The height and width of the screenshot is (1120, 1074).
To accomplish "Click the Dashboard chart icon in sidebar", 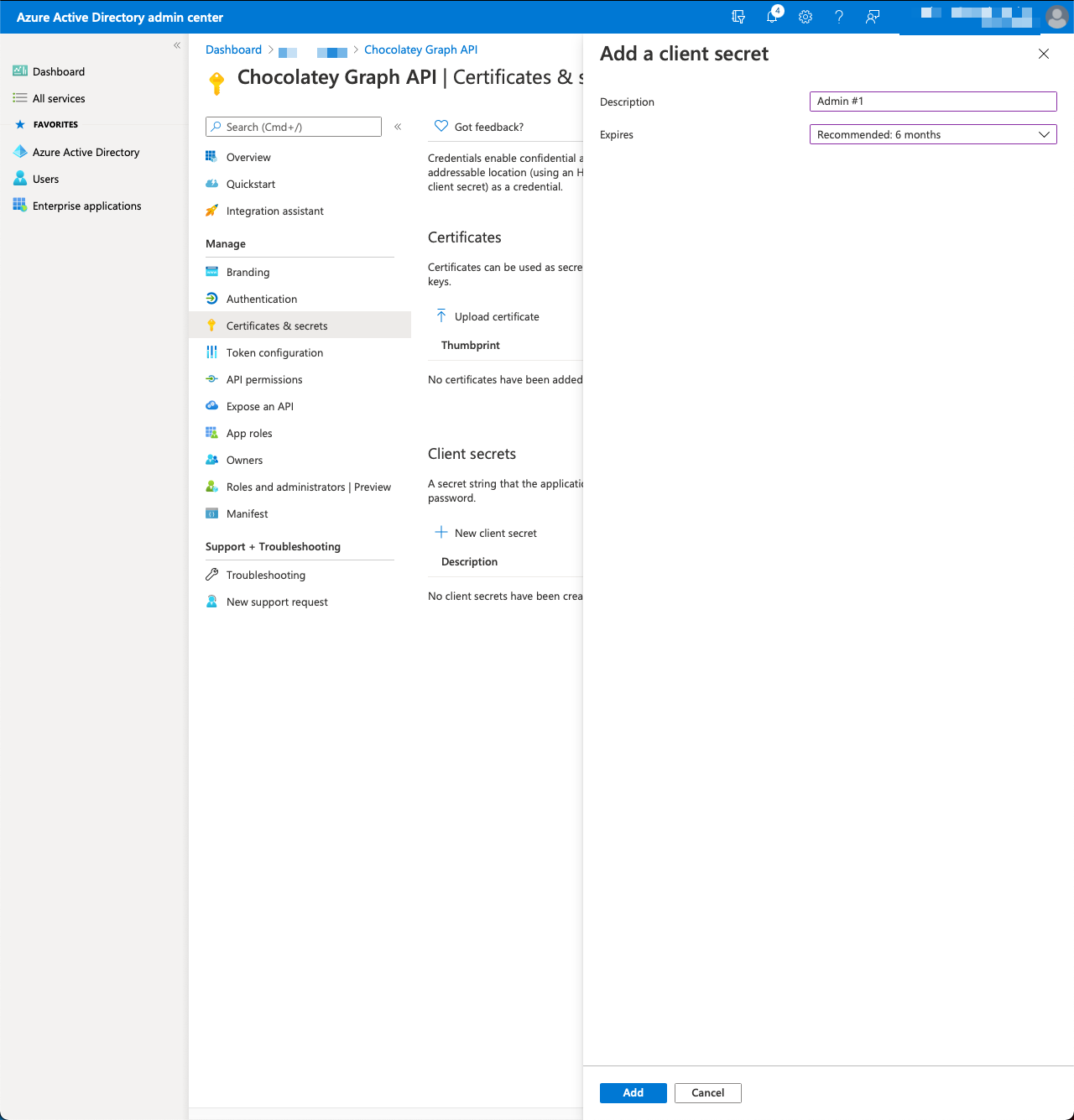I will click(20, 71).
